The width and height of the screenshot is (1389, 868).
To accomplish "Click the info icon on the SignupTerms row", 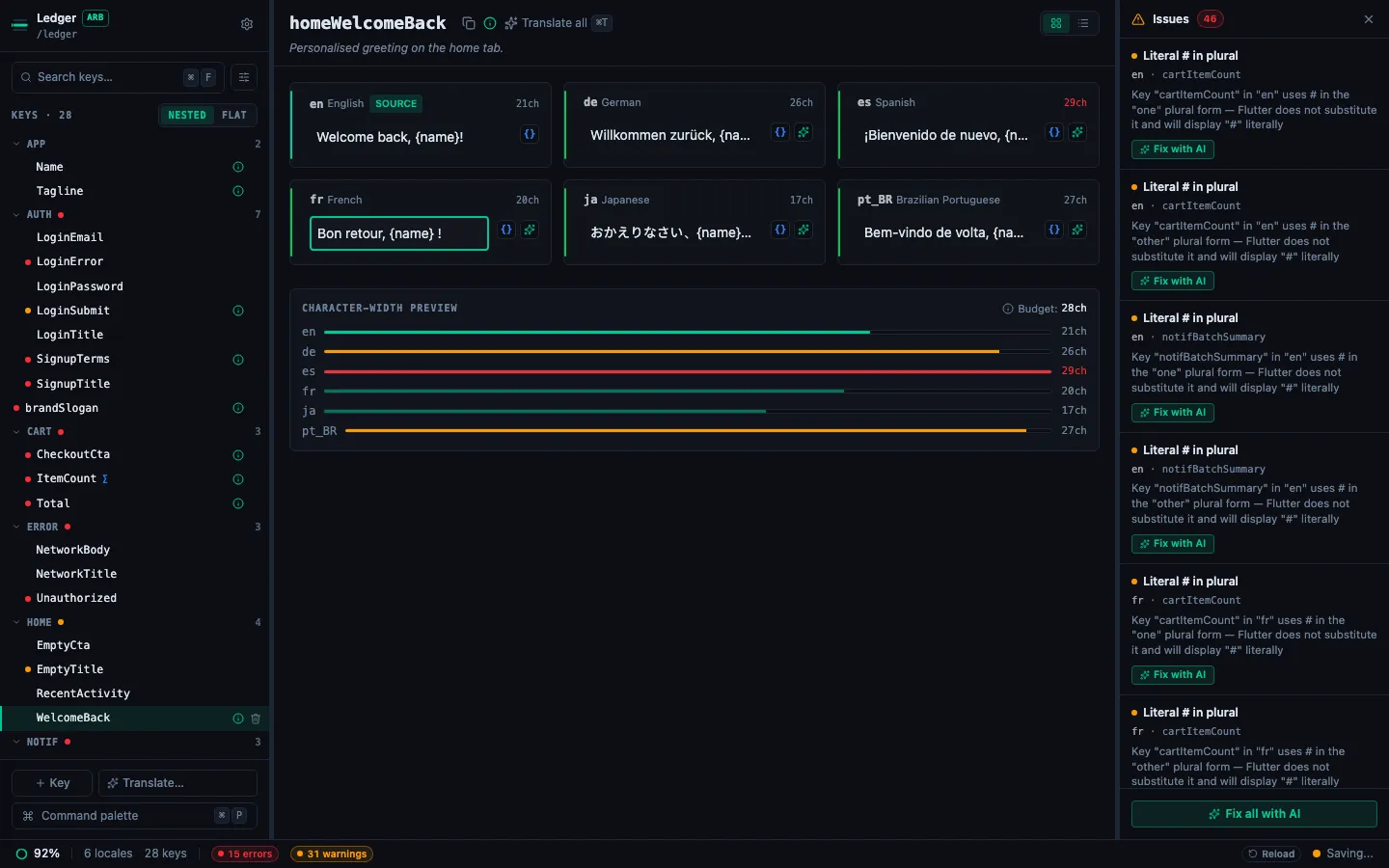I will [x=238, y=360].
